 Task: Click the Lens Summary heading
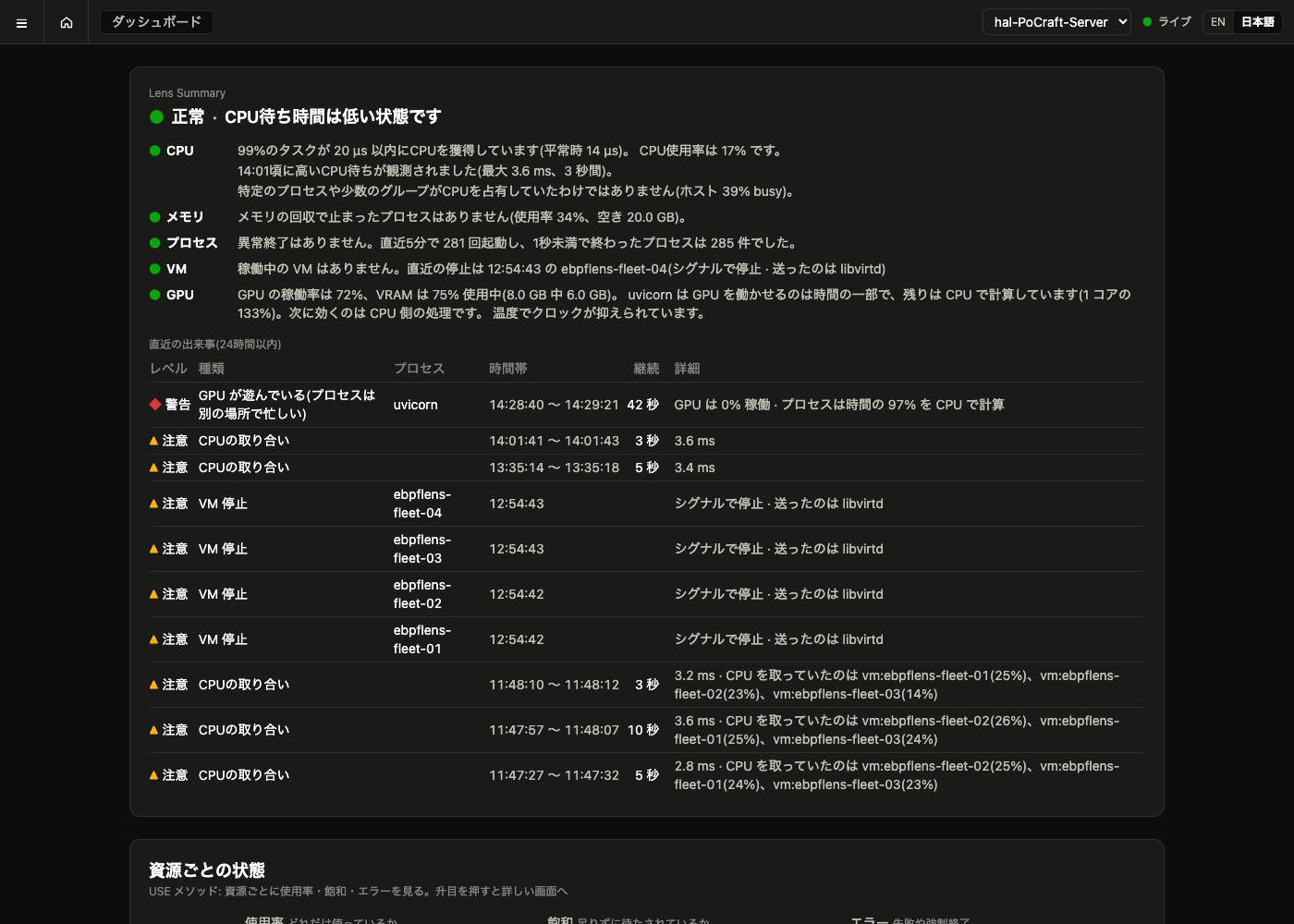187,93
